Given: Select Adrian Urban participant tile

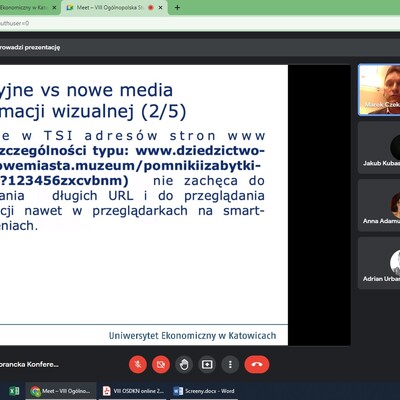Looking at the screenshot, I should [x=379, y=263].
